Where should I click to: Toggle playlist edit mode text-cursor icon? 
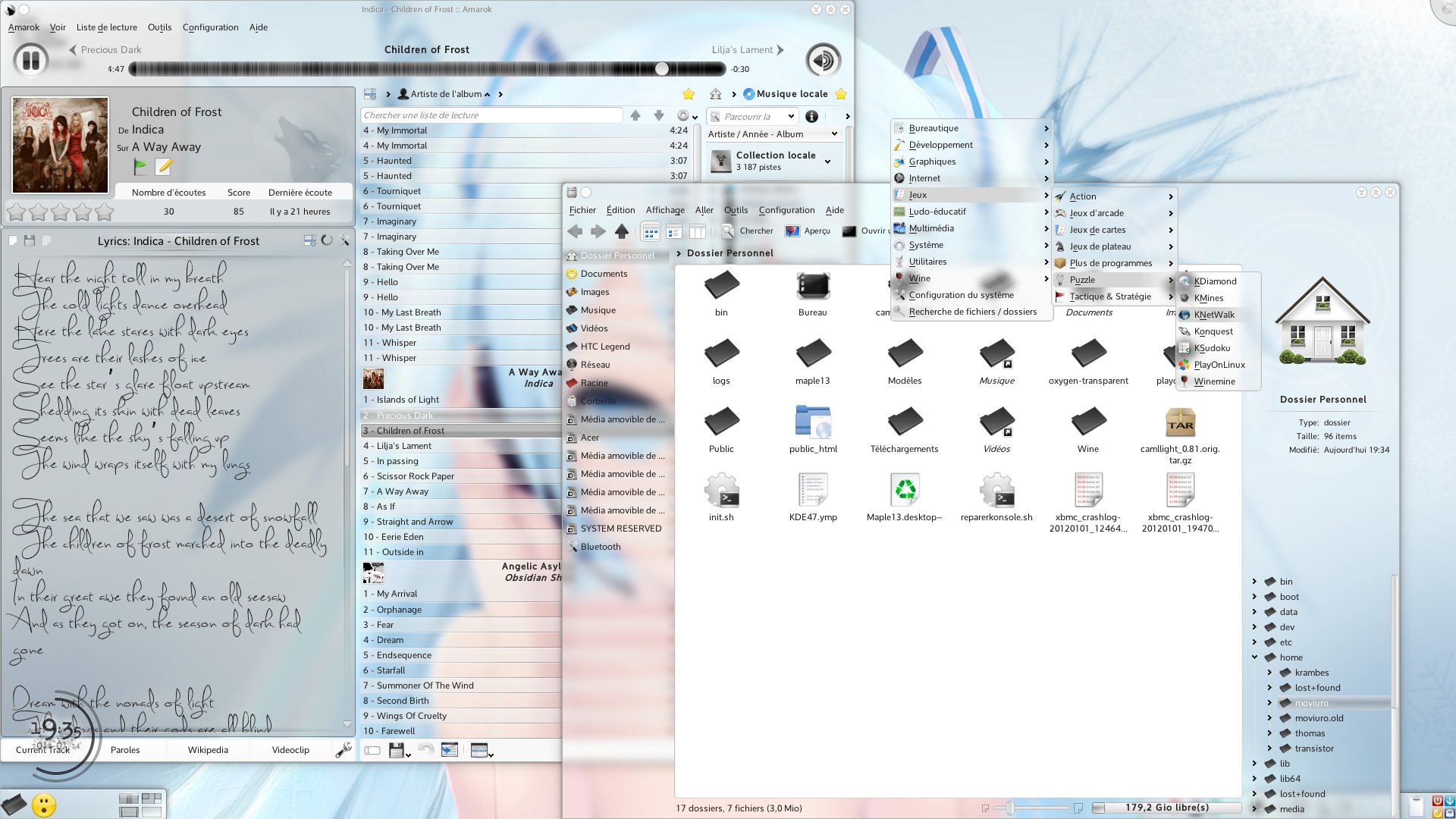tap(372, 750)
